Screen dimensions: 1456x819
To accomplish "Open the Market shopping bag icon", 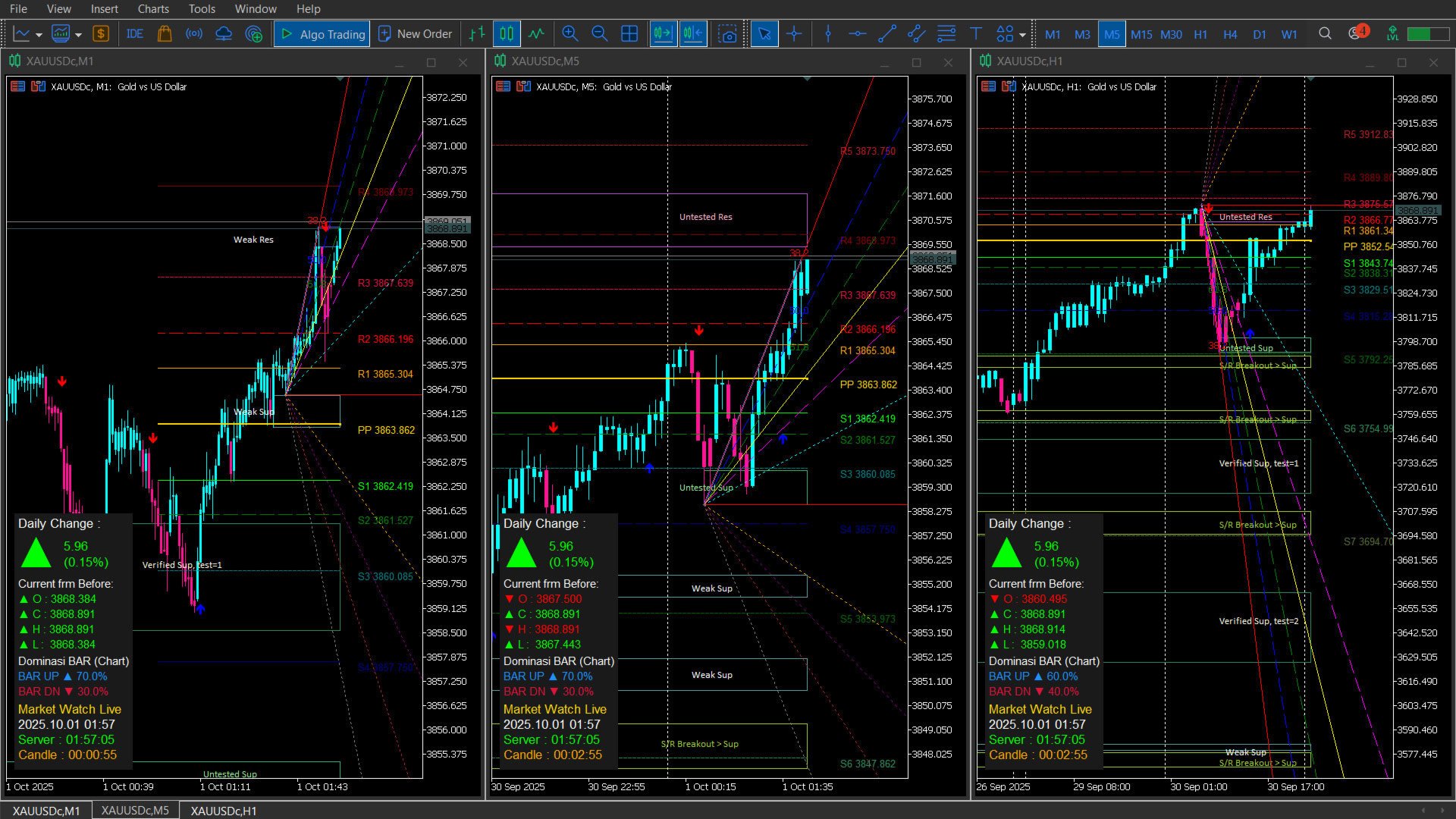I will coord(165,34).
